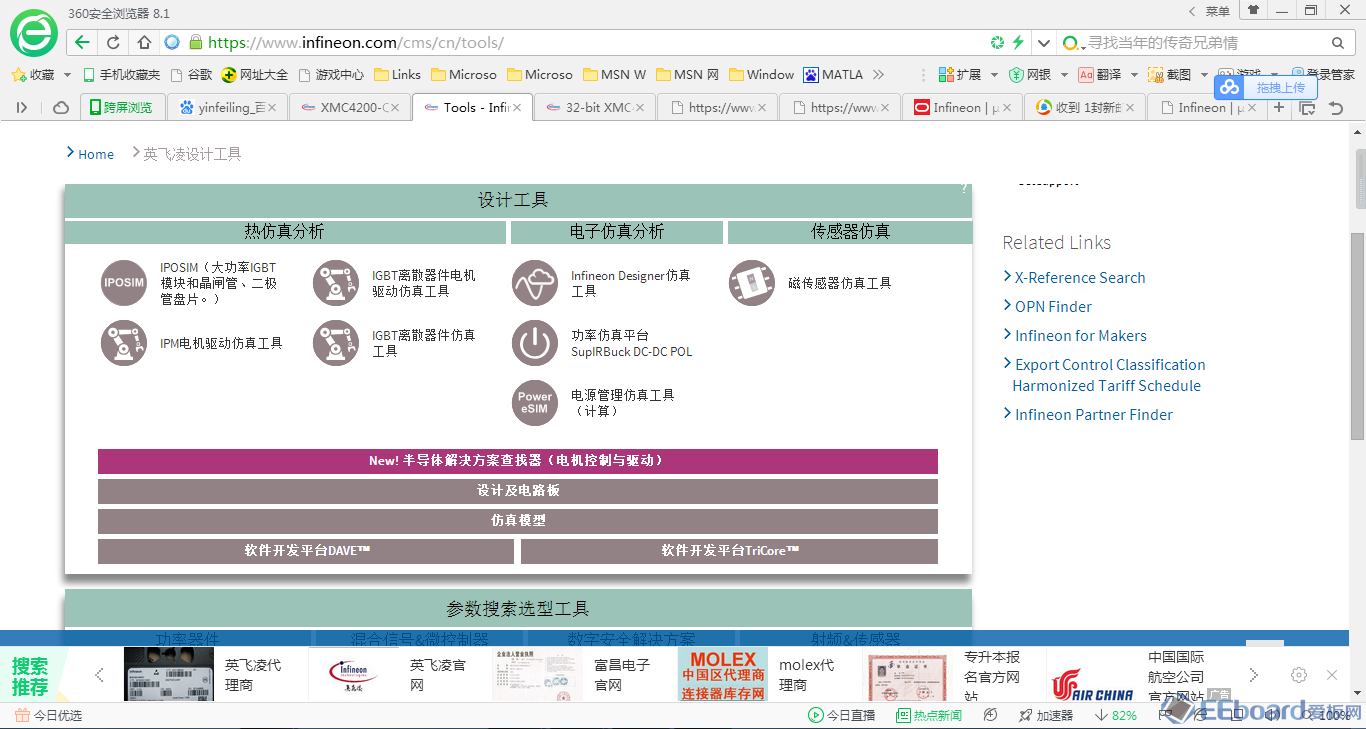Open the Links bookmark folder
The image size is (1366, 729).
tap(397, 75)
